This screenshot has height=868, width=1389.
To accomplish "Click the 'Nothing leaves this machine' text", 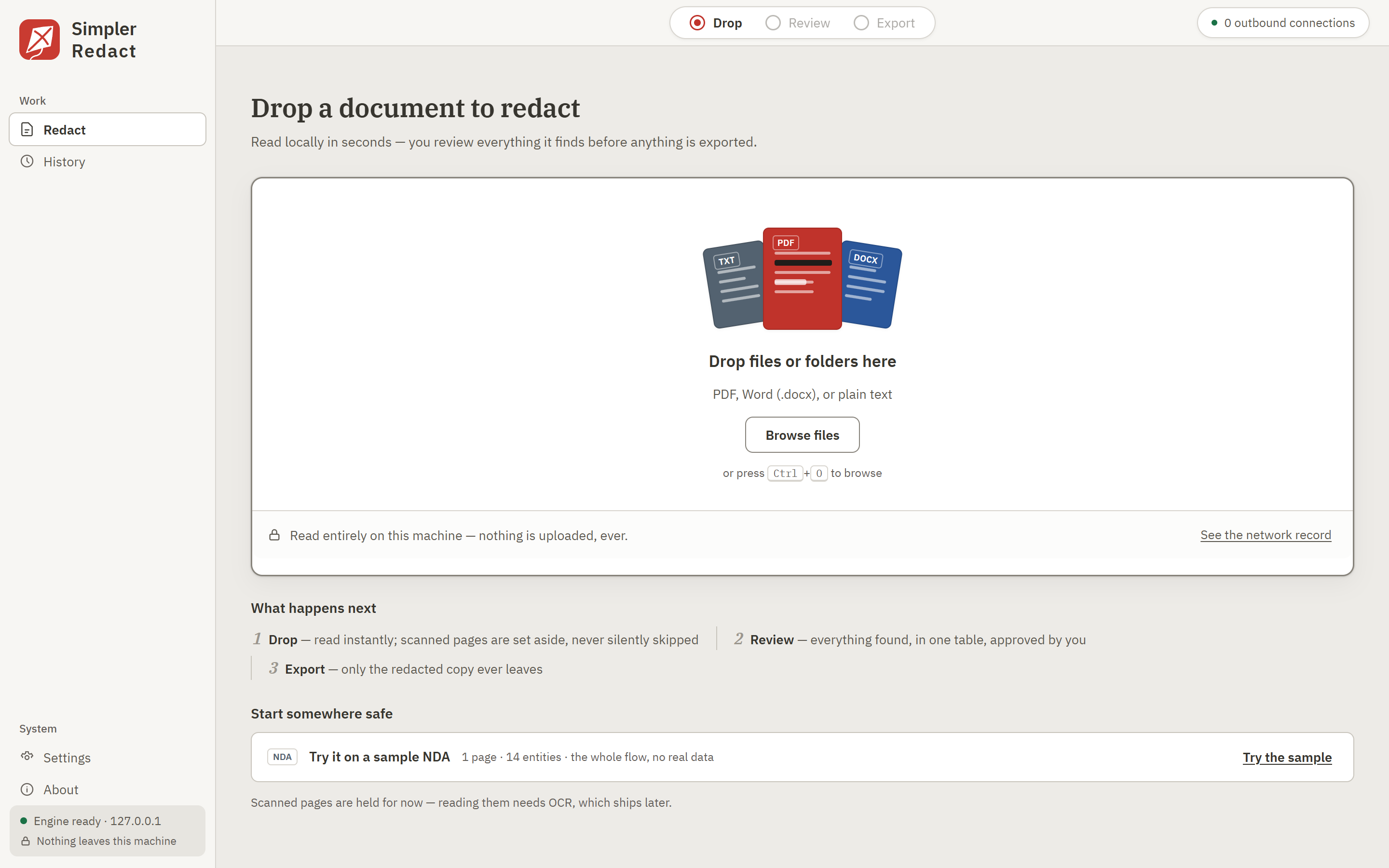I will pyautogui.click(x=106, y=841).
